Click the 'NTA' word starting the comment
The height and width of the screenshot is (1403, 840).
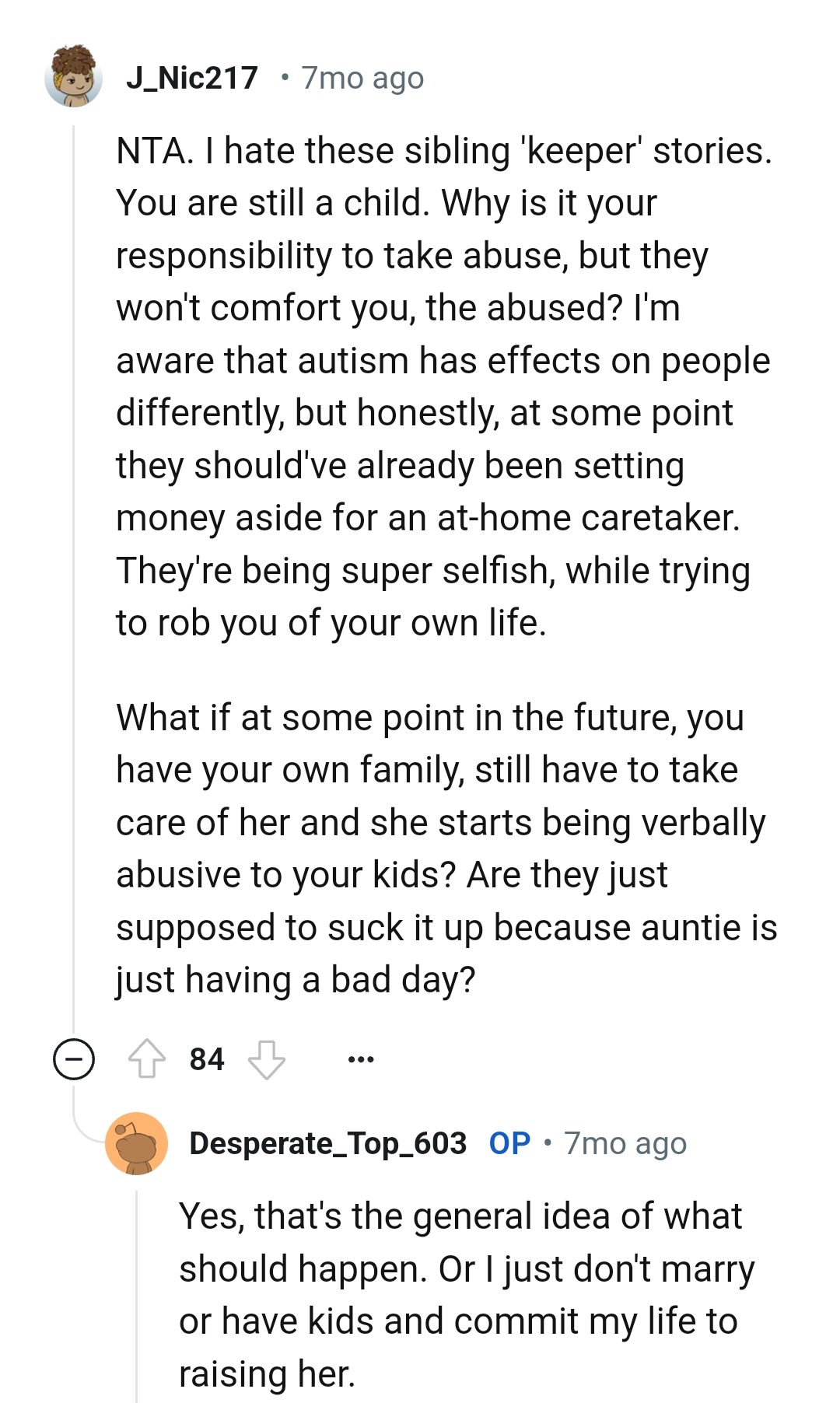pyautogui.click(x=152, y=151)
